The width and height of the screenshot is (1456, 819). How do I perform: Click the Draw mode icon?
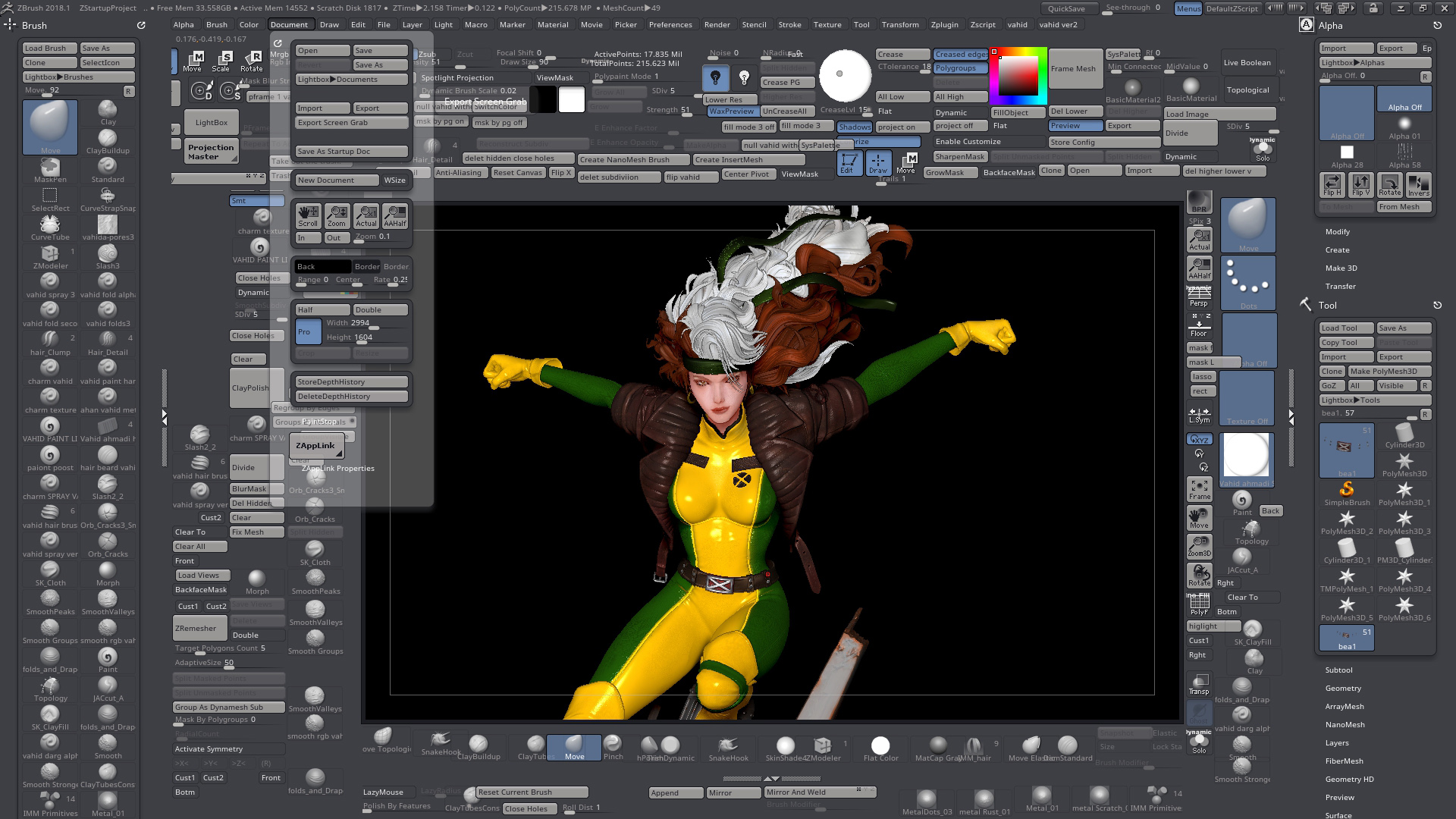(x=877, y=163)
